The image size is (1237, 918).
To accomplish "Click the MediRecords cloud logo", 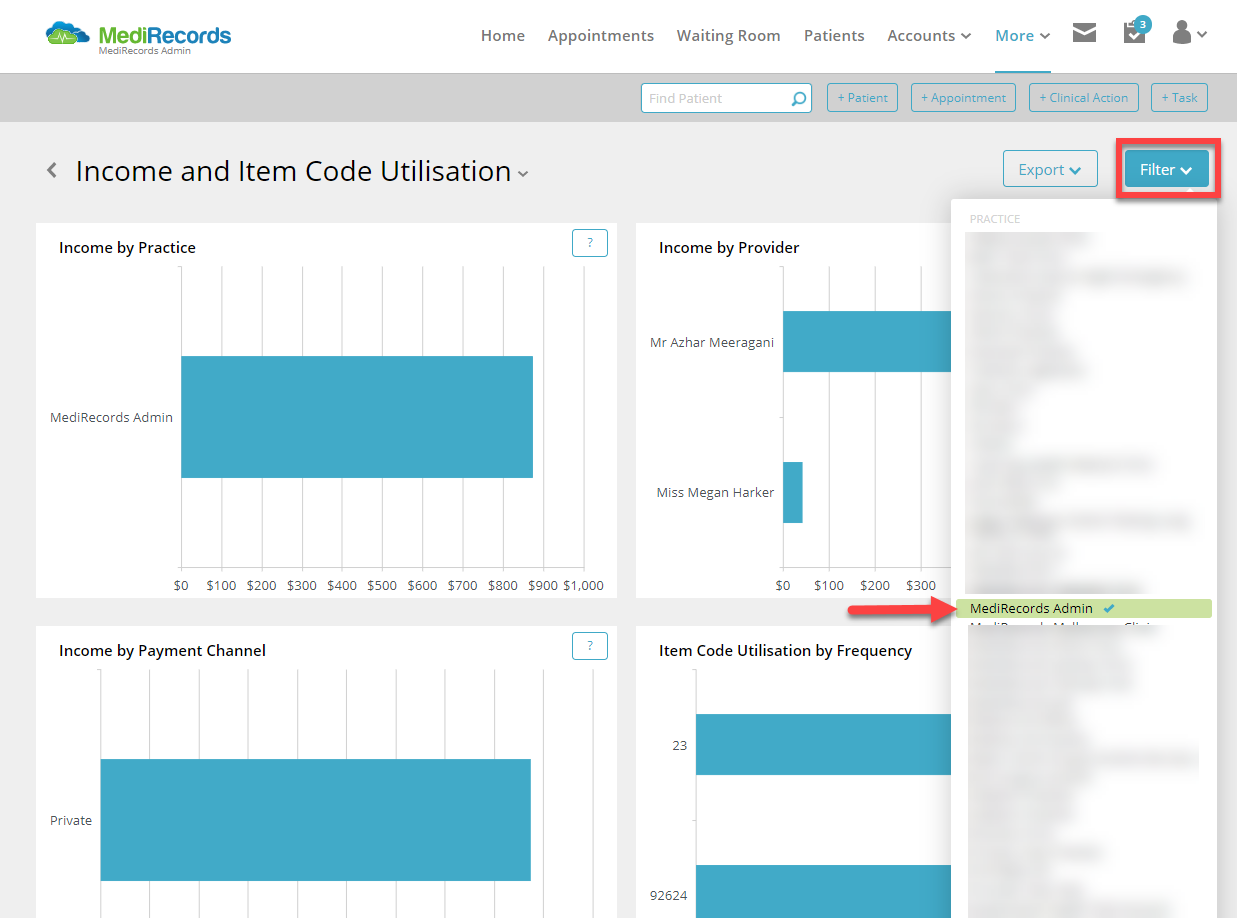I will tap(138, 37).
